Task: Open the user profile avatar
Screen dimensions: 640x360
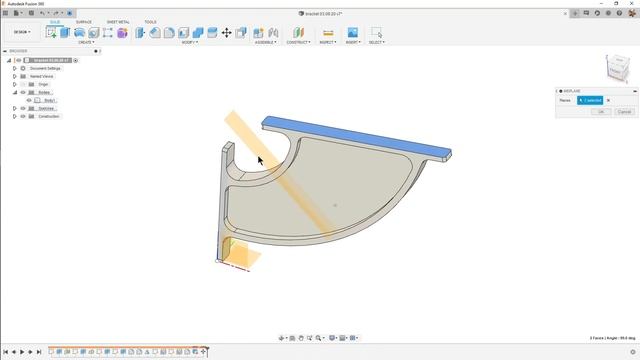Action: [x=632, y=13]
